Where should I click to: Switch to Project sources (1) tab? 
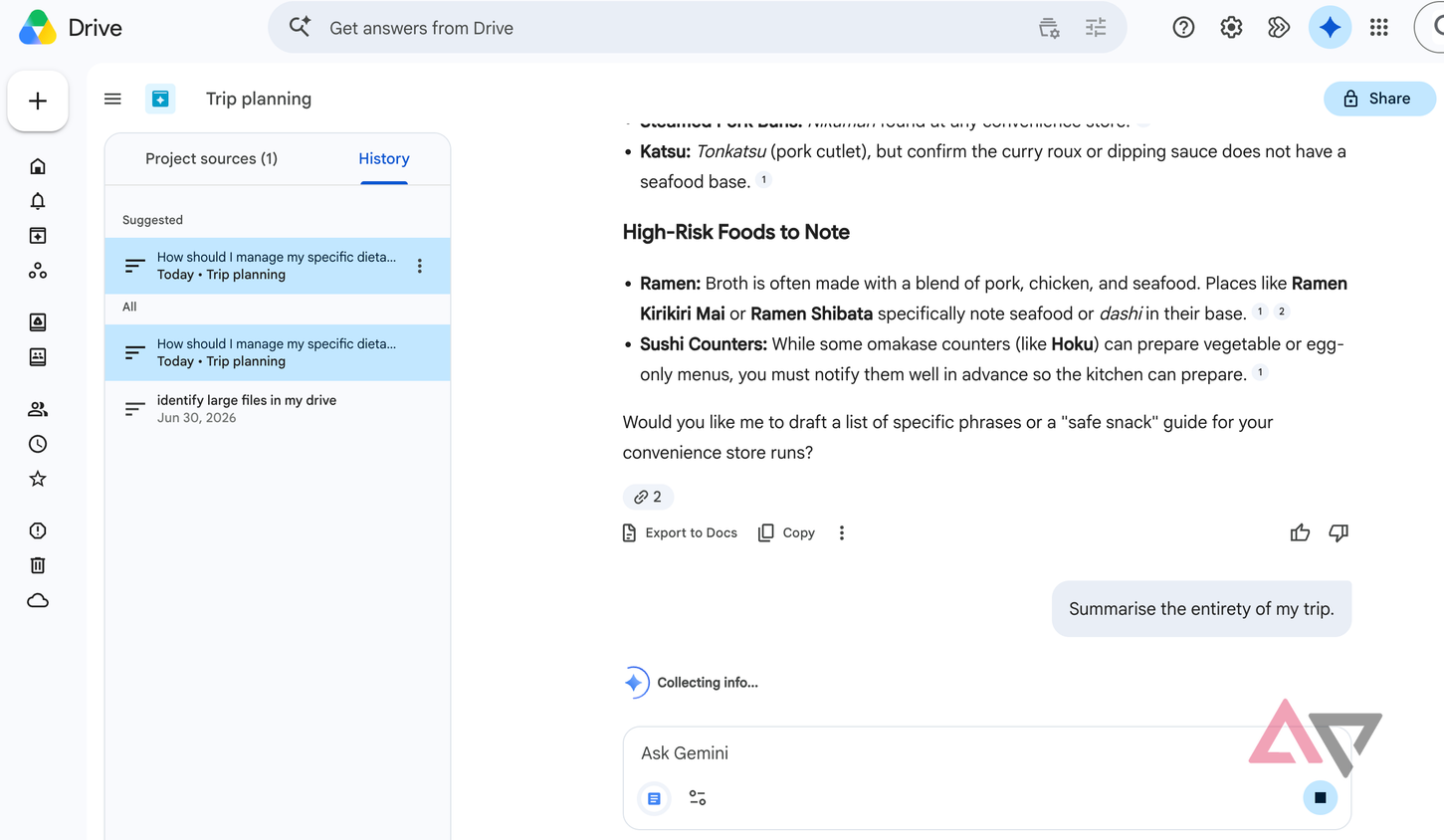pyautogui.click(x=211, y=158)
